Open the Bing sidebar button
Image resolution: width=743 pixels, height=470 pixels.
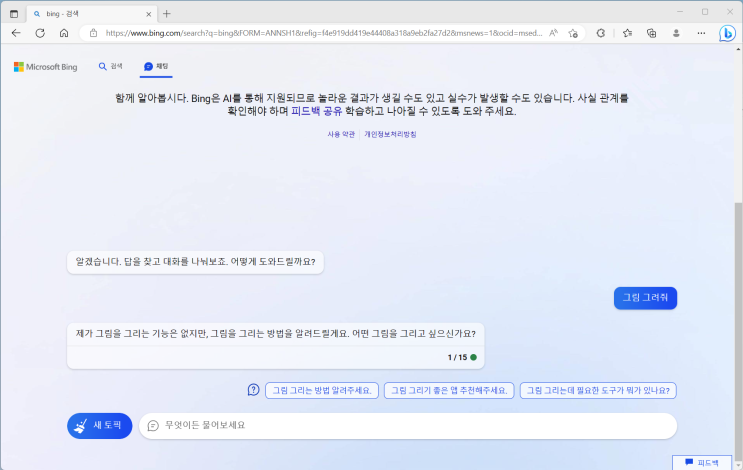coord(727,33)
